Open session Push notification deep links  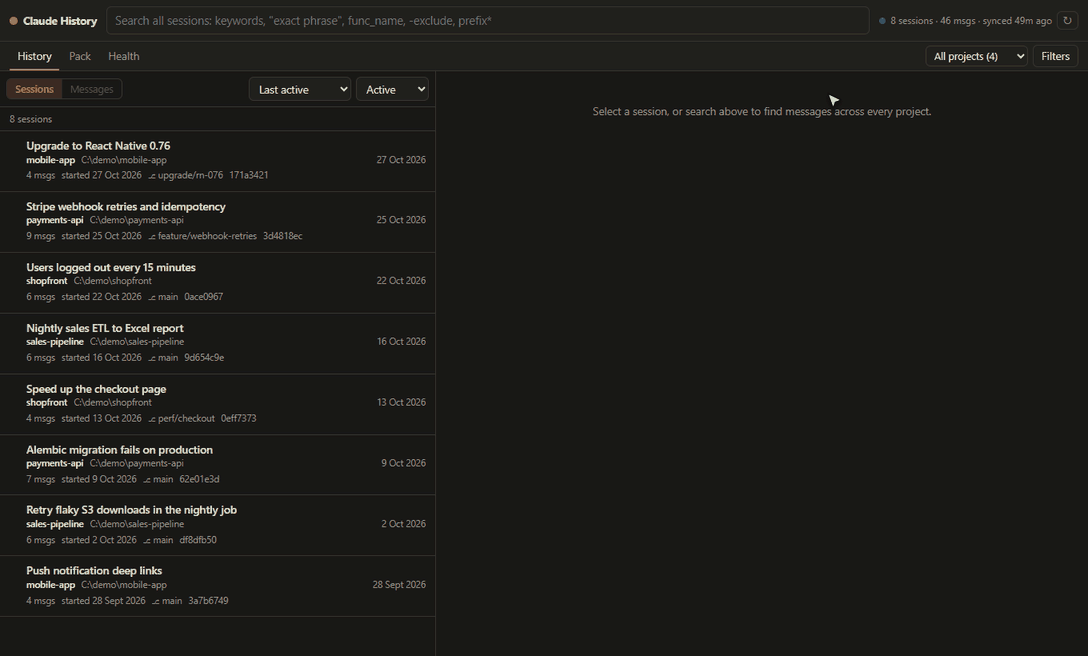pos(217,586)
